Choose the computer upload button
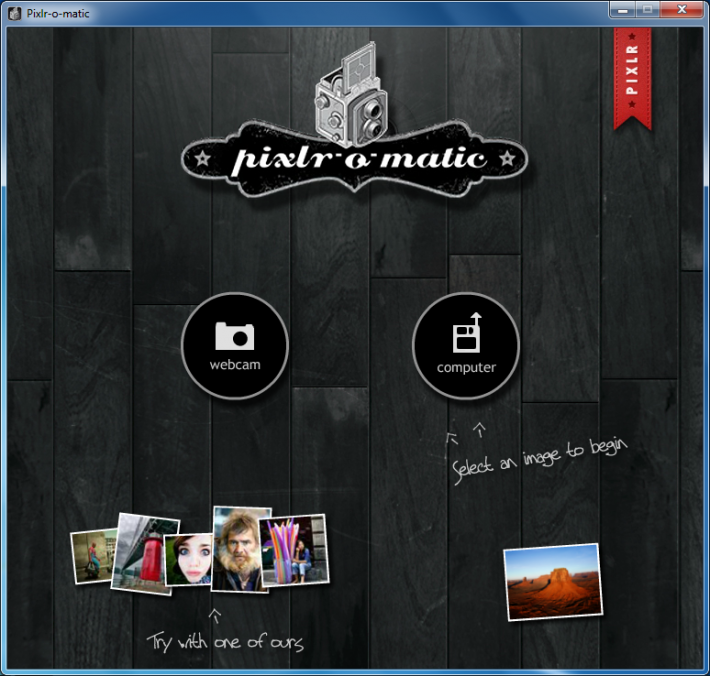The width and height of the screenshot is (710, 676). (x=466, y=345)
